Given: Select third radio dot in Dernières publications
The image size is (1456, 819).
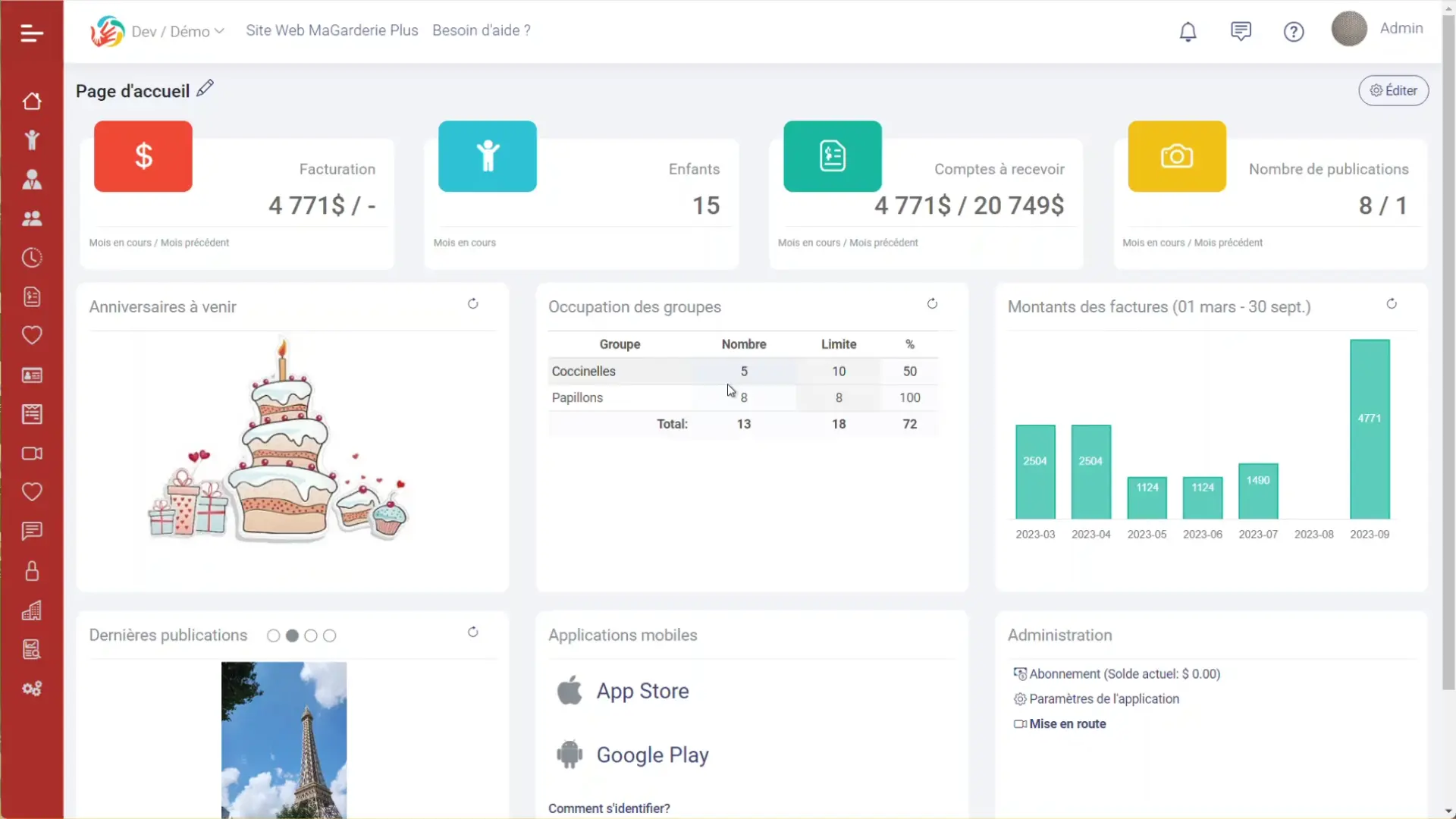Looking at the screenshot, I should pos(311,636).
